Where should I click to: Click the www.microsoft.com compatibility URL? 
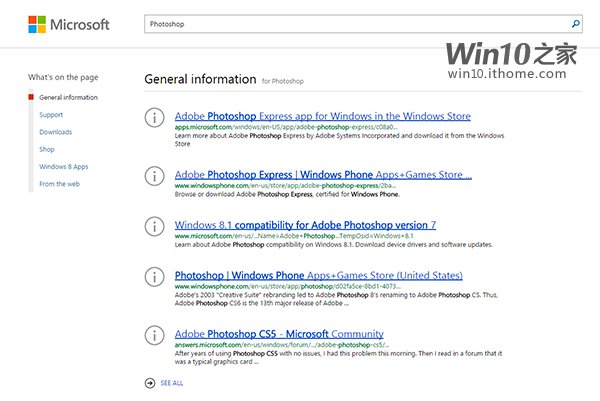294,236
